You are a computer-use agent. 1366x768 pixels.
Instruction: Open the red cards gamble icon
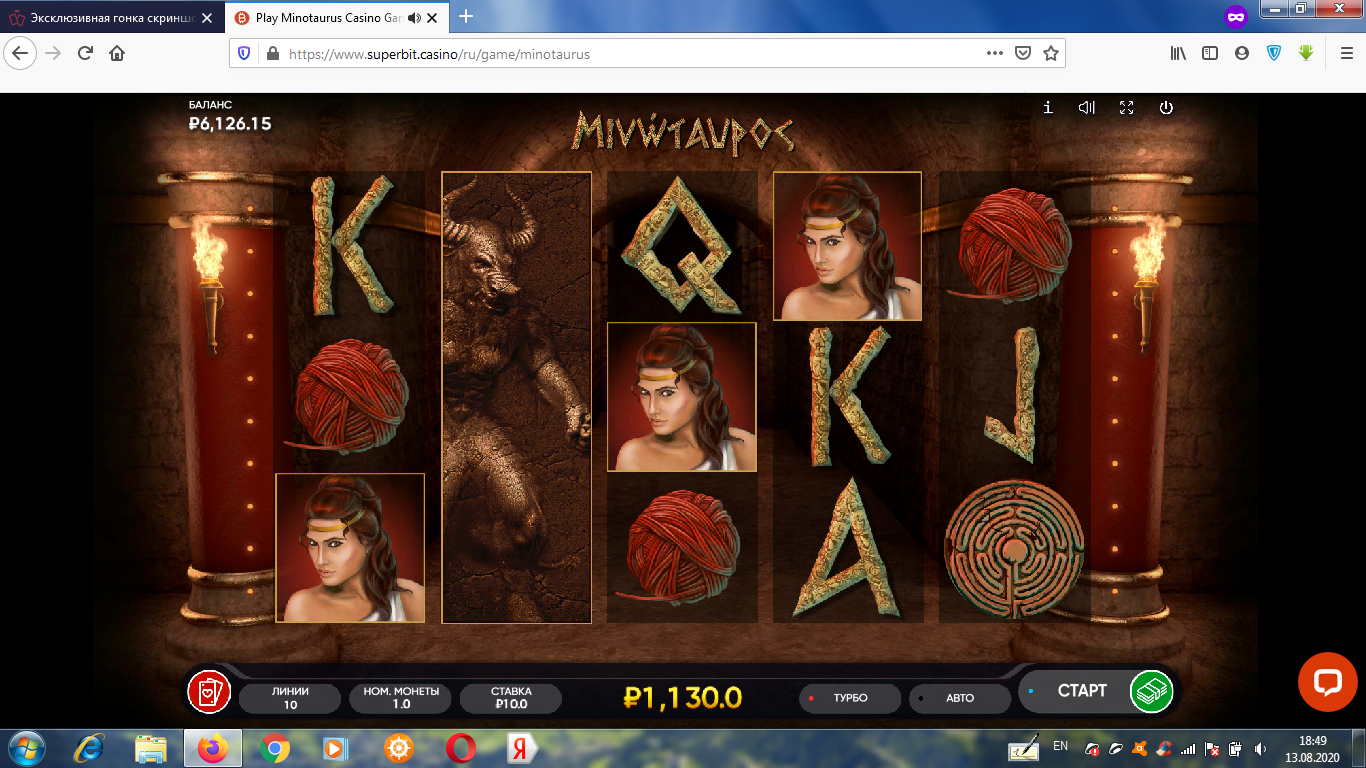(x=209, y=691)
